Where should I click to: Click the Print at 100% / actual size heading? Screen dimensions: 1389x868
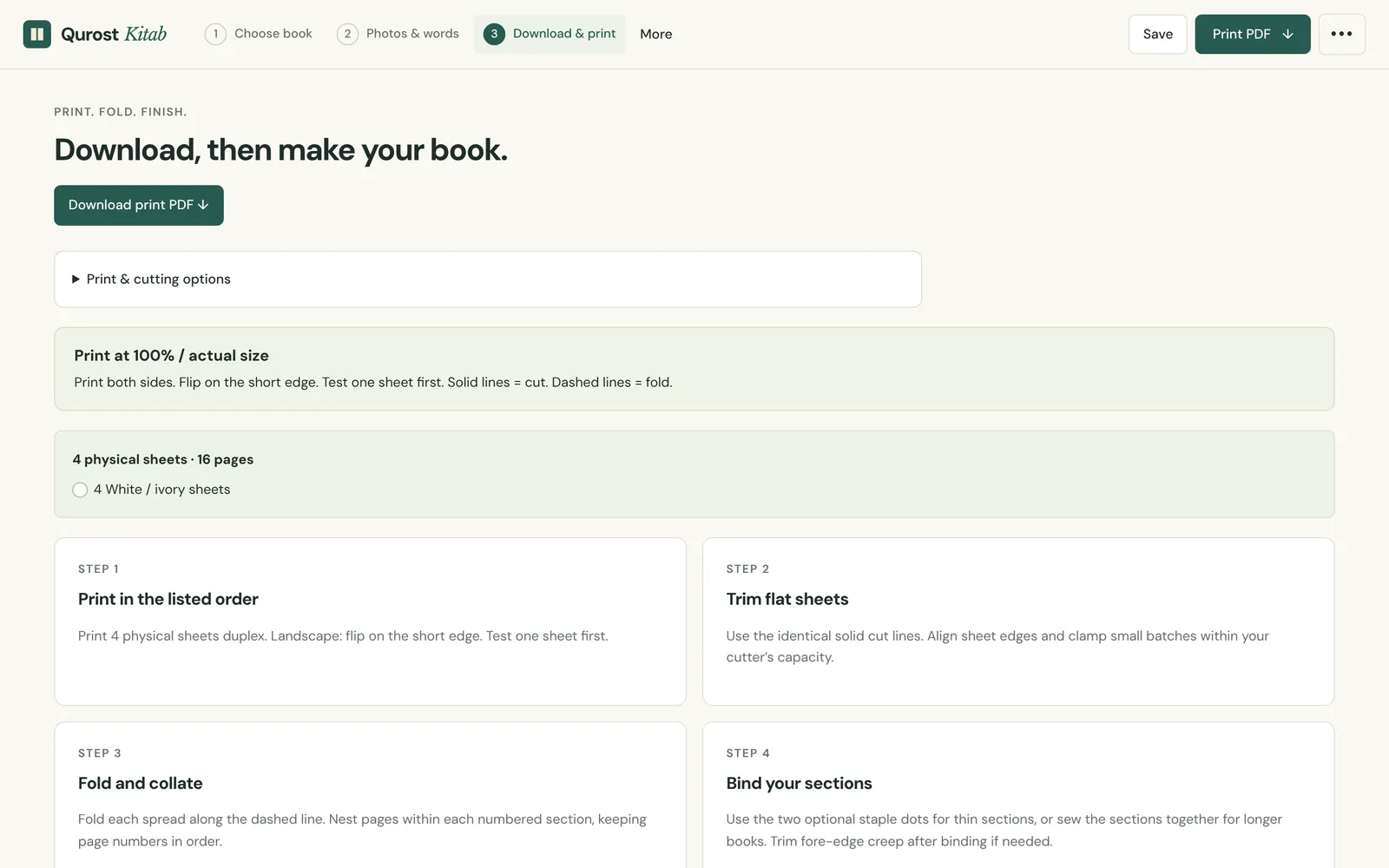(x=171, y=355)
